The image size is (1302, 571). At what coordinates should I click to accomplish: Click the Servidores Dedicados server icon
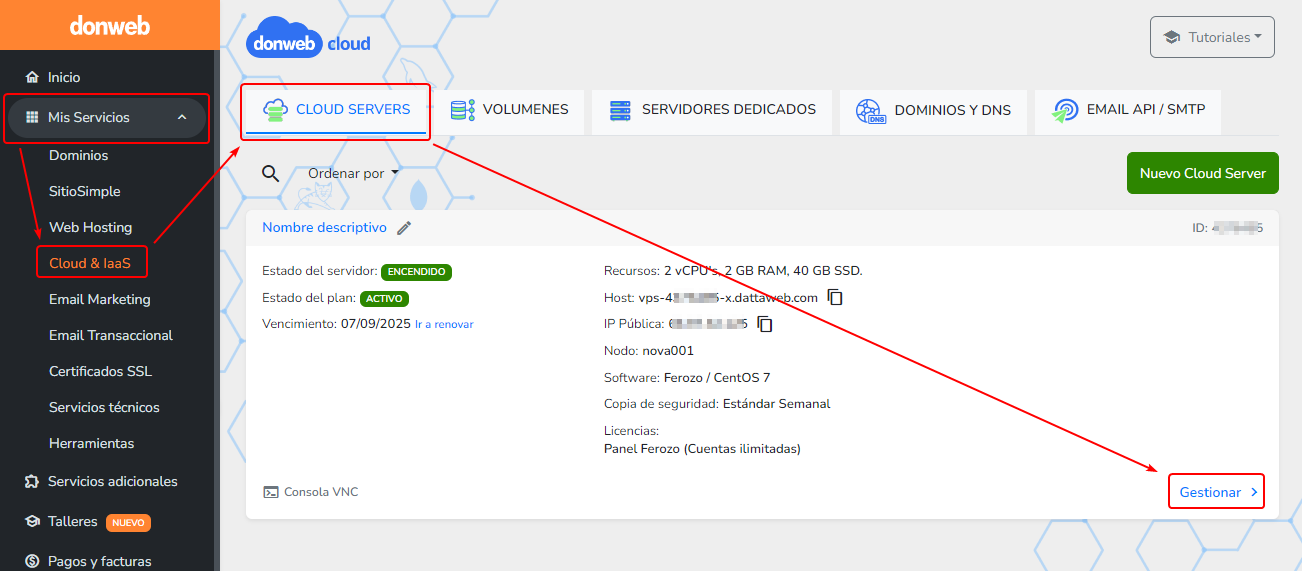(x=621, y=110)
